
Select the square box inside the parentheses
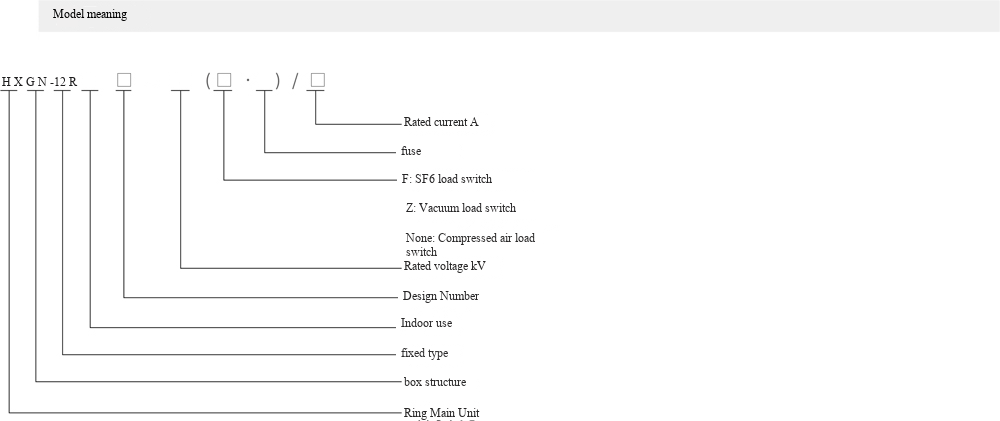click(224, 80)
